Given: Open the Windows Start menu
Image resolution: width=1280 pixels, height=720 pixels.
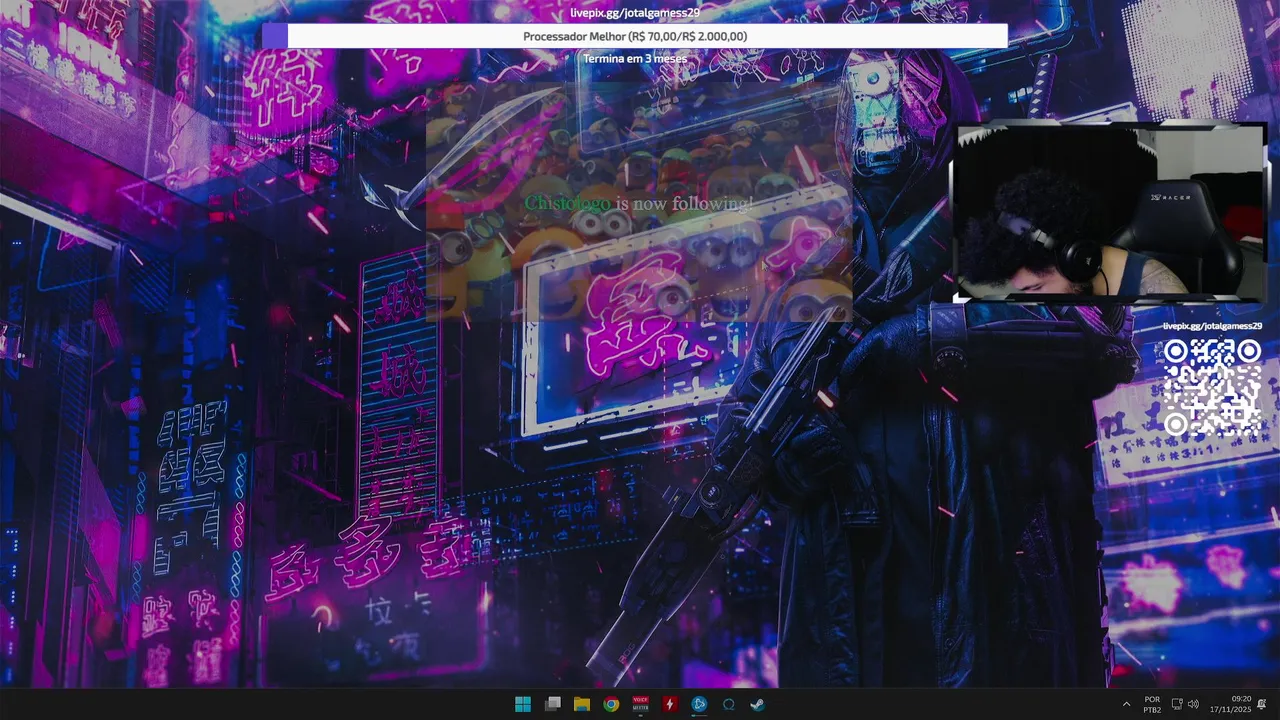Looking at the screenshot, I should point(523,704).
